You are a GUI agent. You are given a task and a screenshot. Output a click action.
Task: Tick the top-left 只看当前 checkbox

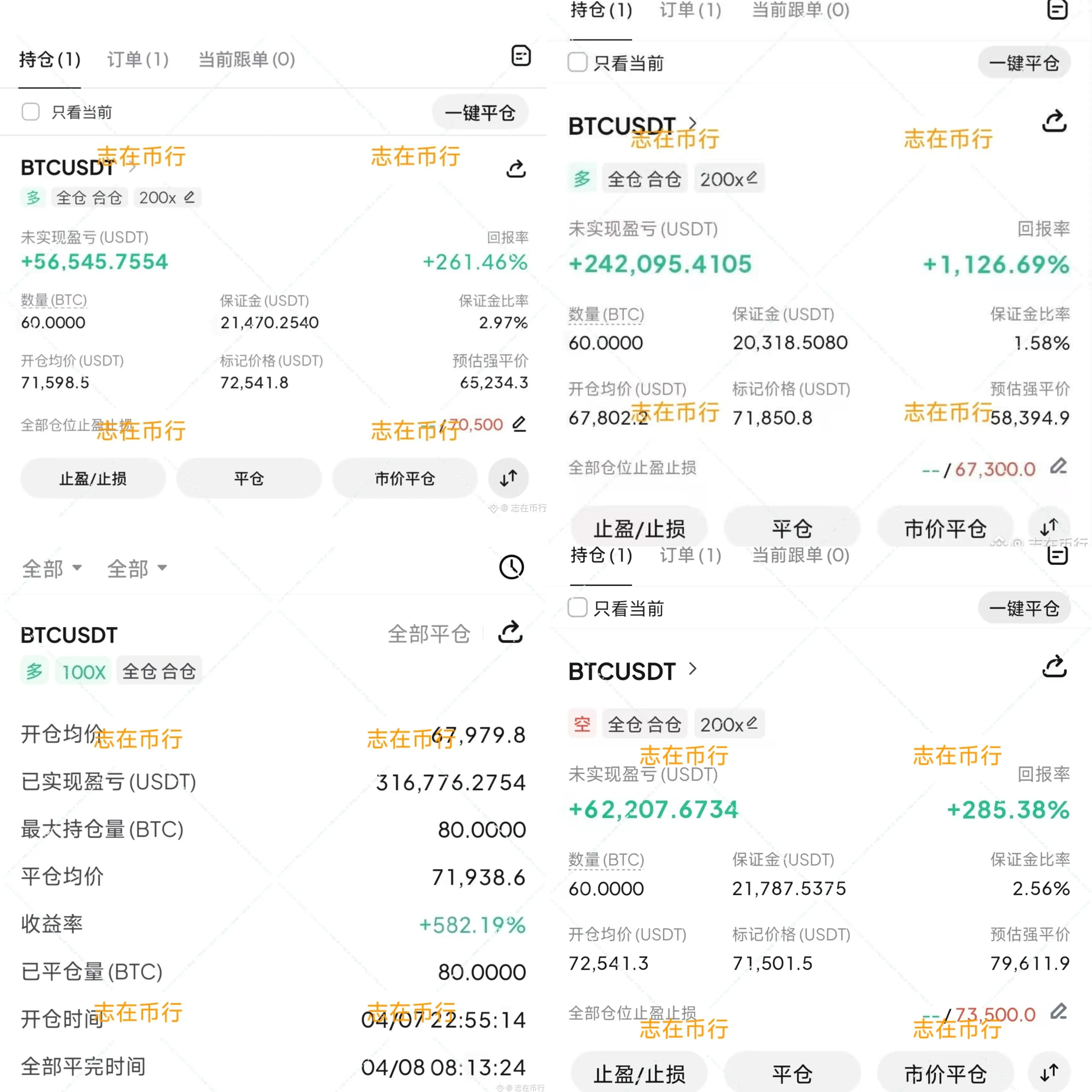[30, 112]
